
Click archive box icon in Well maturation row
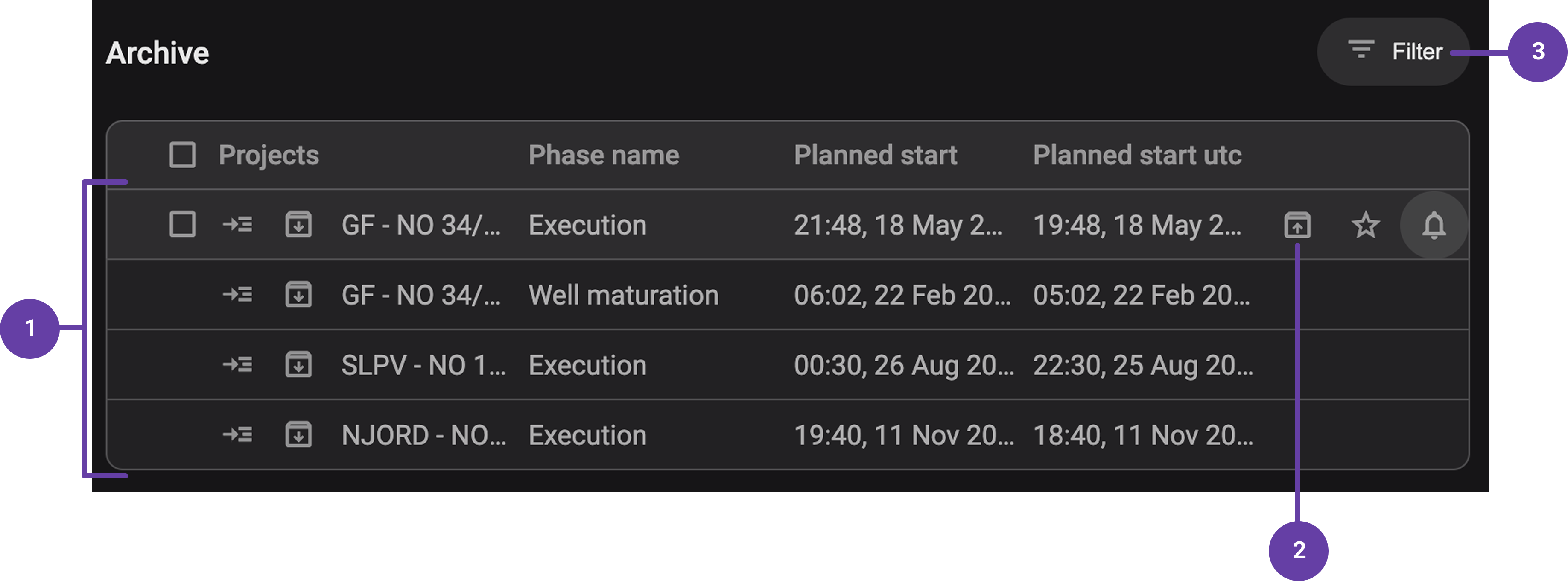(298, 295)
